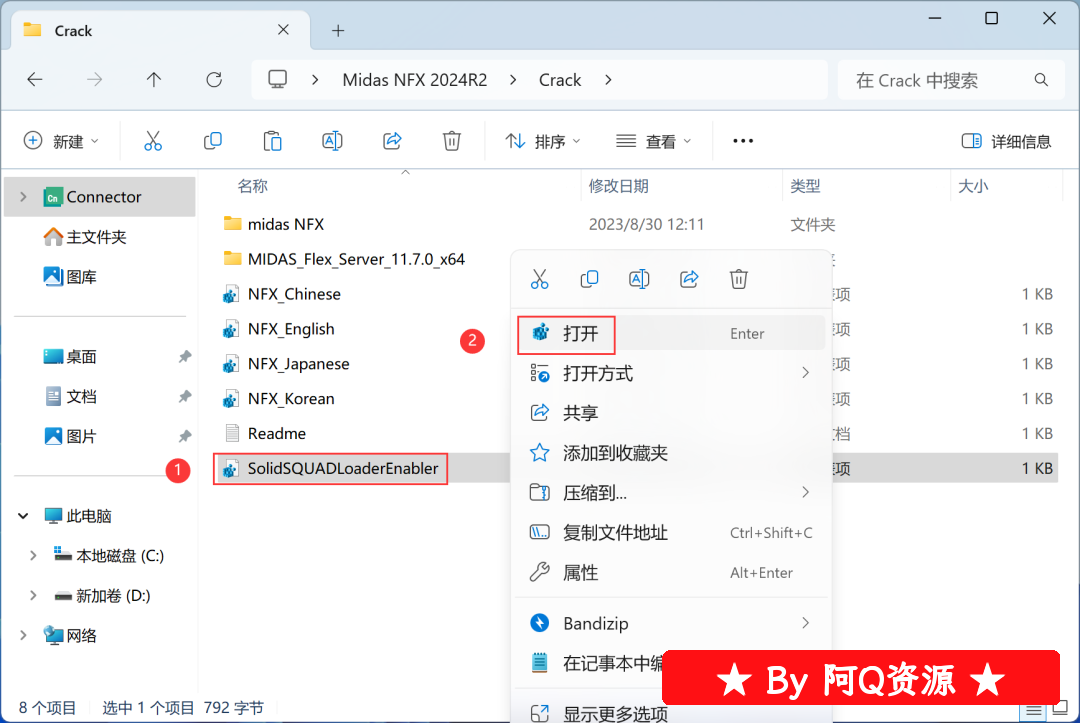
Task: Open 主文件夹 in the sidebar
Action: (x=96, y=237)
